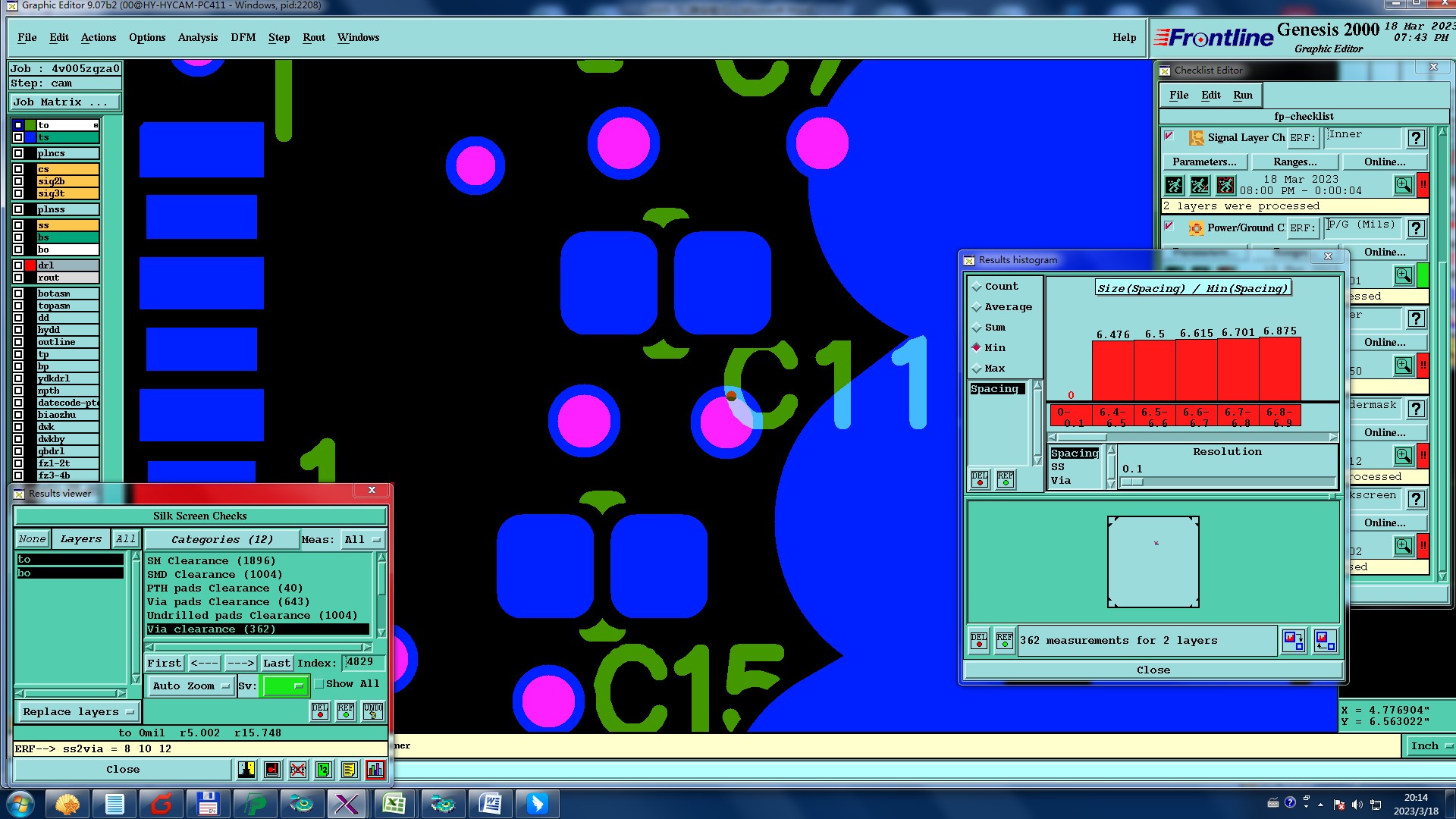Open the DFM menu

(243, 37)
